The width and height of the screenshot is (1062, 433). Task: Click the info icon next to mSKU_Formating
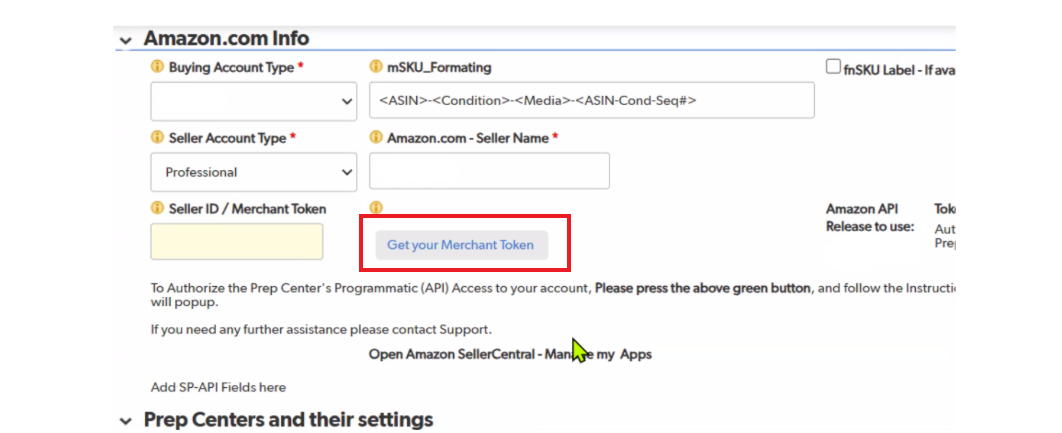click(375, 67)
